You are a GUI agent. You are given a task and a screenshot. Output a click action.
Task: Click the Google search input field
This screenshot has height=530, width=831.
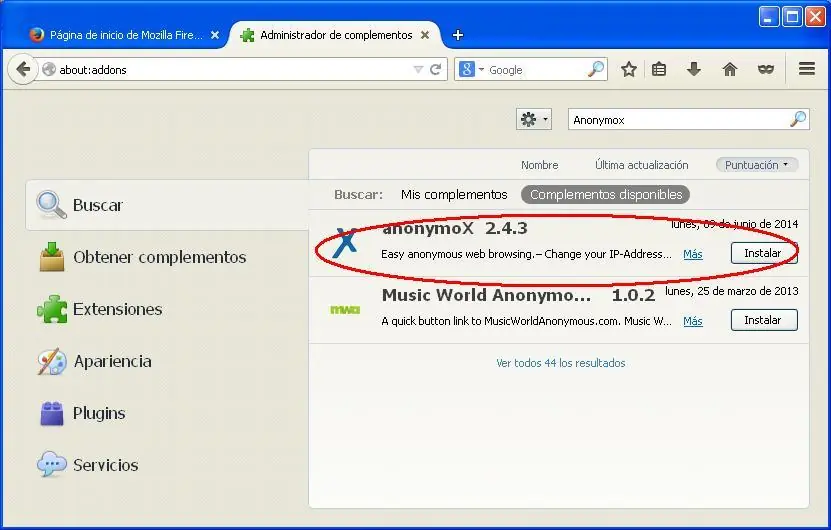tap(535, 69)
